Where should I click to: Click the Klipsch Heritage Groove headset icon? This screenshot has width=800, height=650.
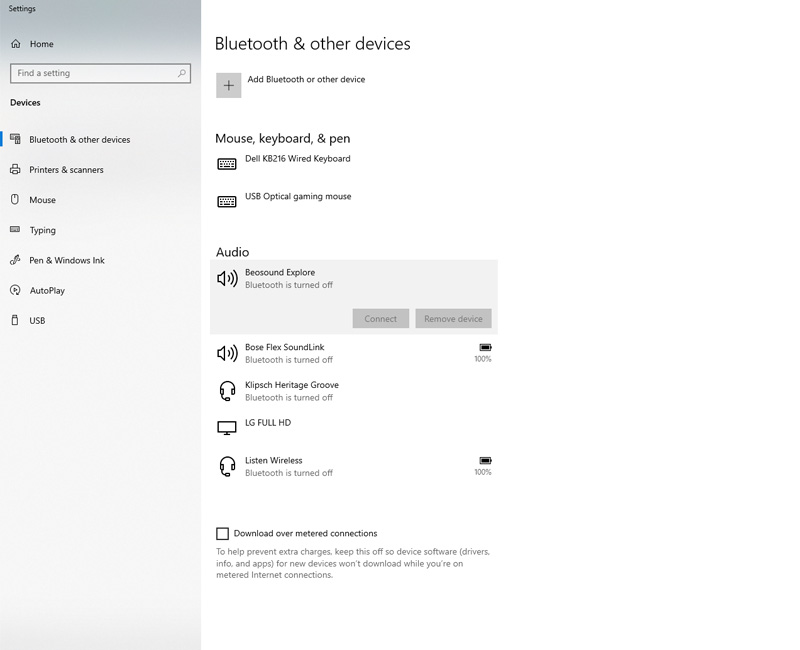point(228,391)
